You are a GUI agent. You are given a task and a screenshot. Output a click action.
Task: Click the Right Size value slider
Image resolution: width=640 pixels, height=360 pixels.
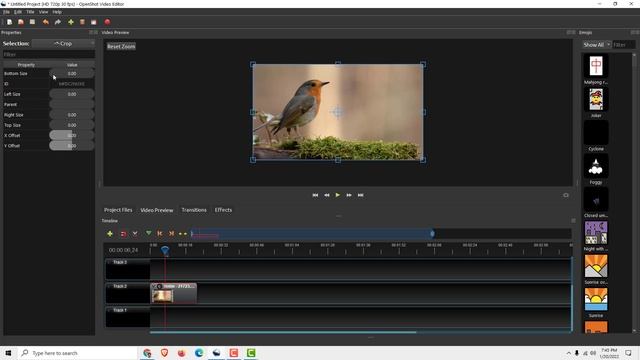click(x=72, y=115)
